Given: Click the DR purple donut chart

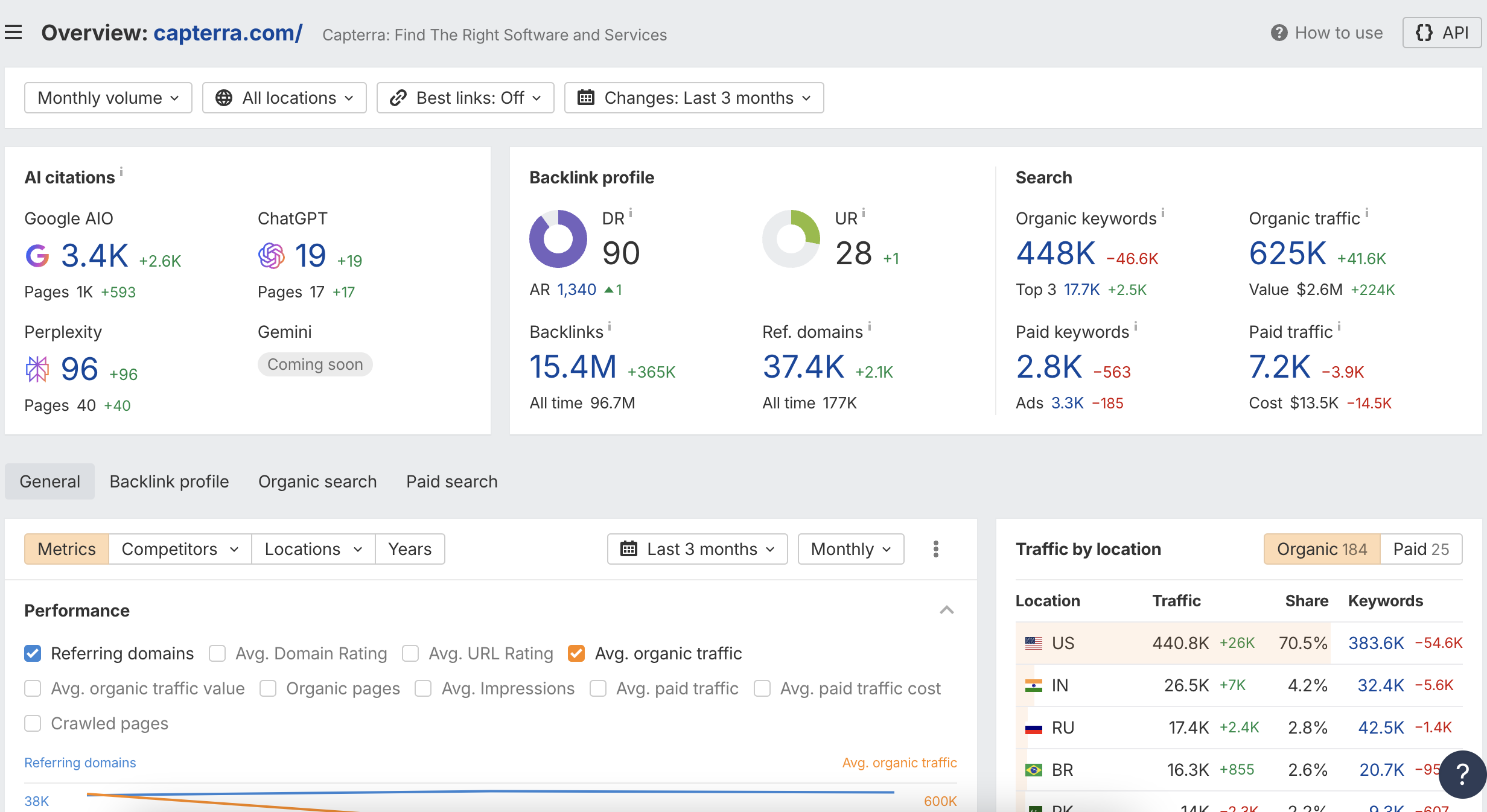Looking at the screenshot, I should pos(558,239).
